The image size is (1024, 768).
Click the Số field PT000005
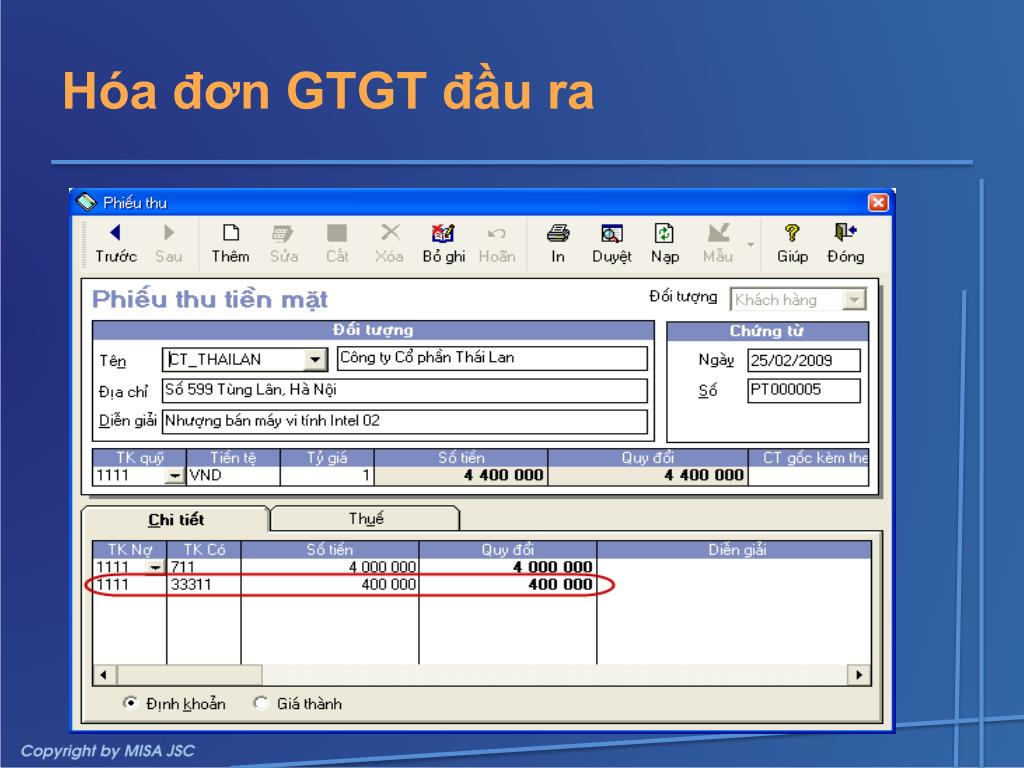coord(804,391)
